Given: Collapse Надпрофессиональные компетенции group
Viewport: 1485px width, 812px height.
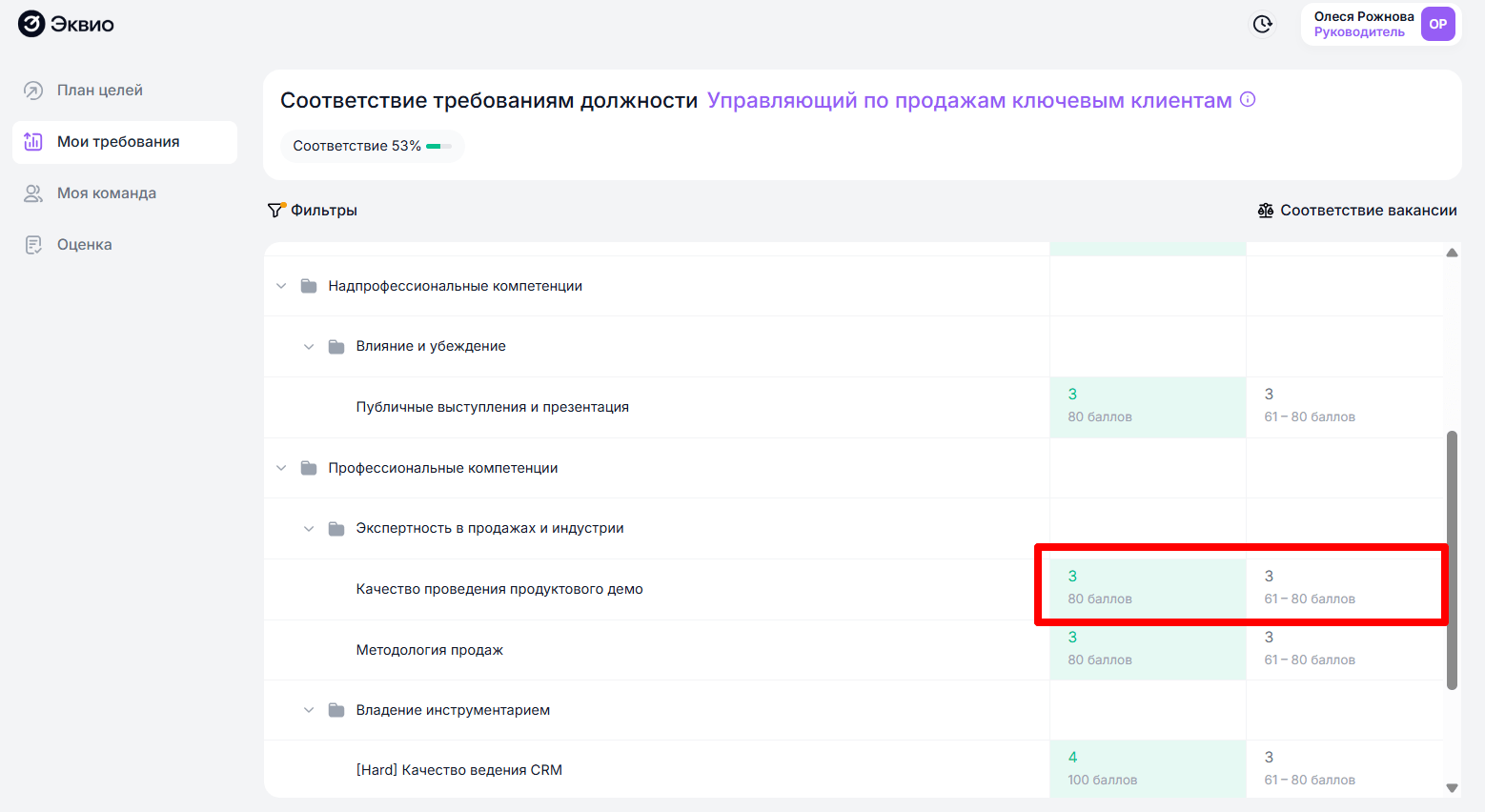Looking at the screenshot, I should tap(281, 286).
